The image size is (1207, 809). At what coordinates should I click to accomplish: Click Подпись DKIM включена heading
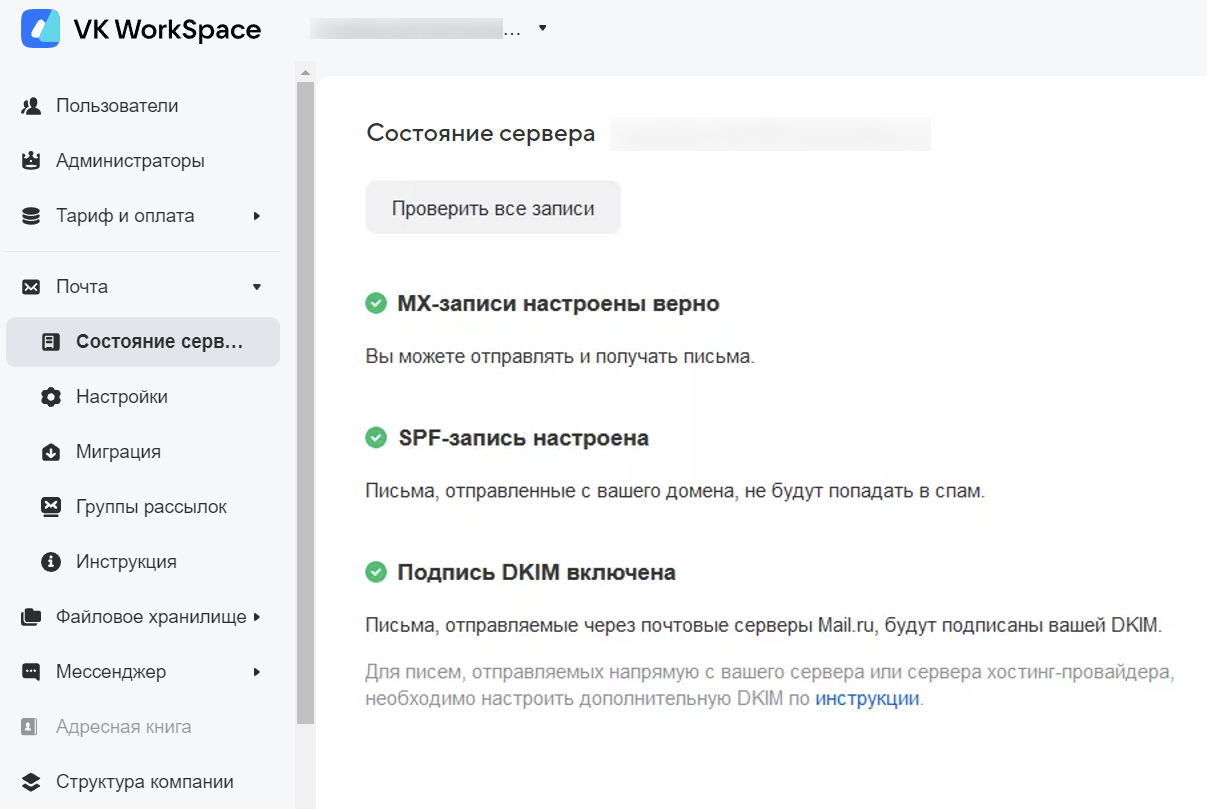point(536,573)
